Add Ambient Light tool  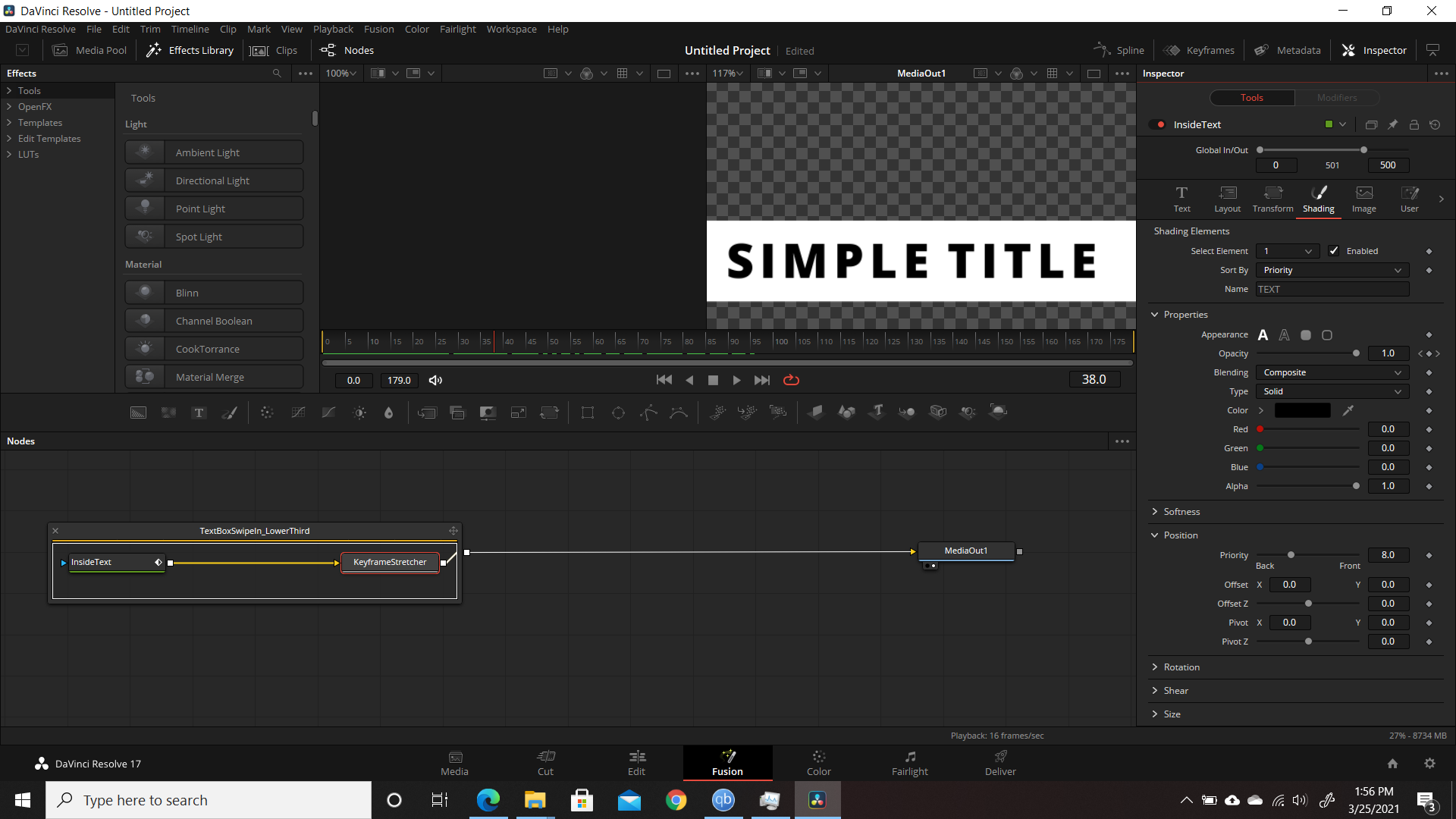click(214, 152)
